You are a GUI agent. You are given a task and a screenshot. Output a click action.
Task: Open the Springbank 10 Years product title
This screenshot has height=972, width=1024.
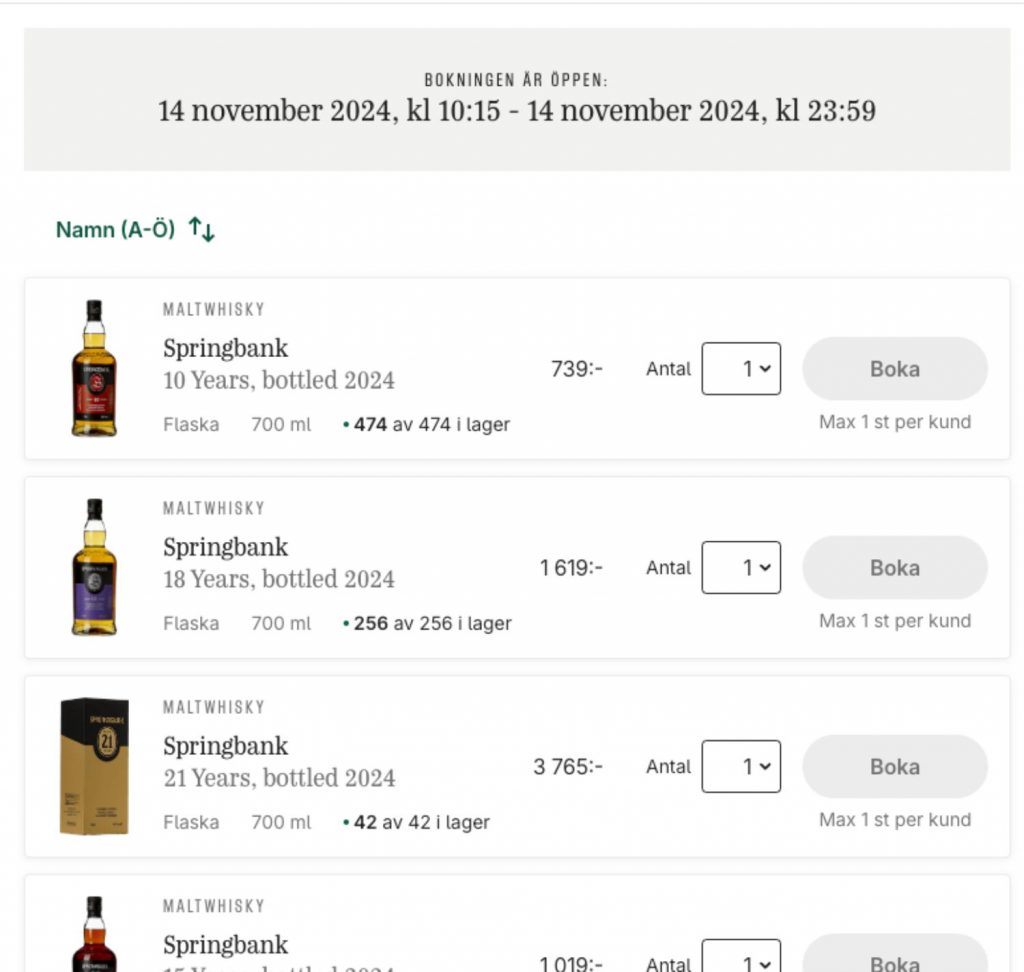226,348
